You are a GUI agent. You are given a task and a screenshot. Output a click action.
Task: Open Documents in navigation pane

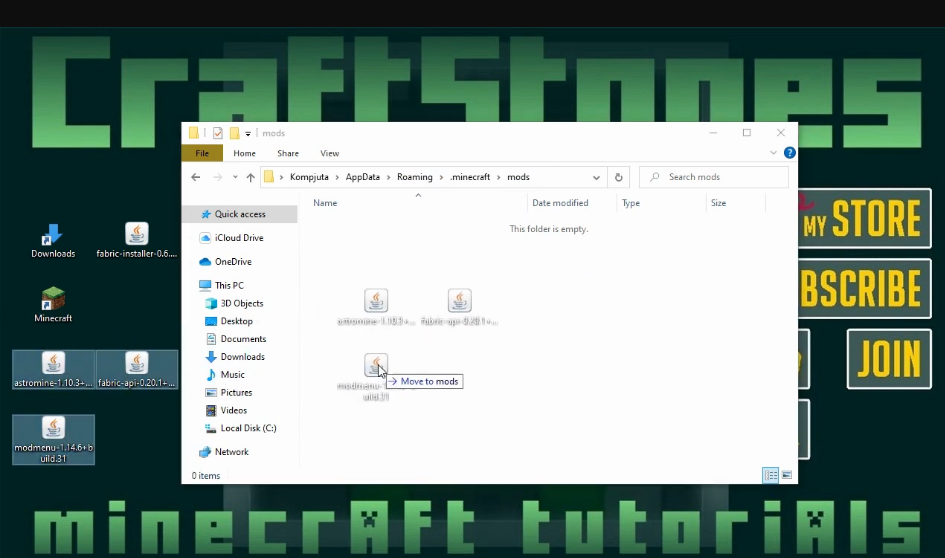pos(243,339)
